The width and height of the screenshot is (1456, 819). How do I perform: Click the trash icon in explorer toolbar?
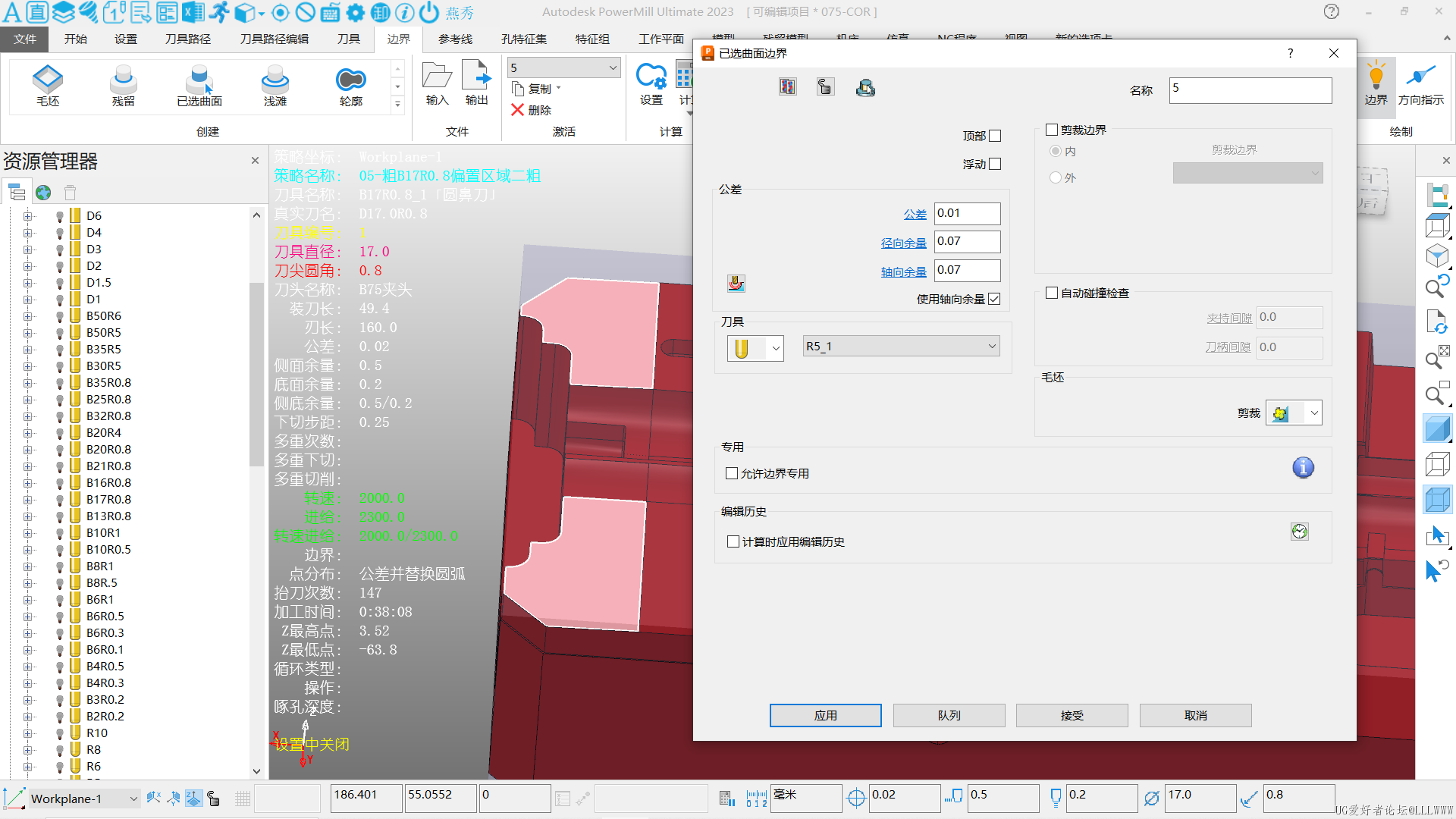coord(70,193)
